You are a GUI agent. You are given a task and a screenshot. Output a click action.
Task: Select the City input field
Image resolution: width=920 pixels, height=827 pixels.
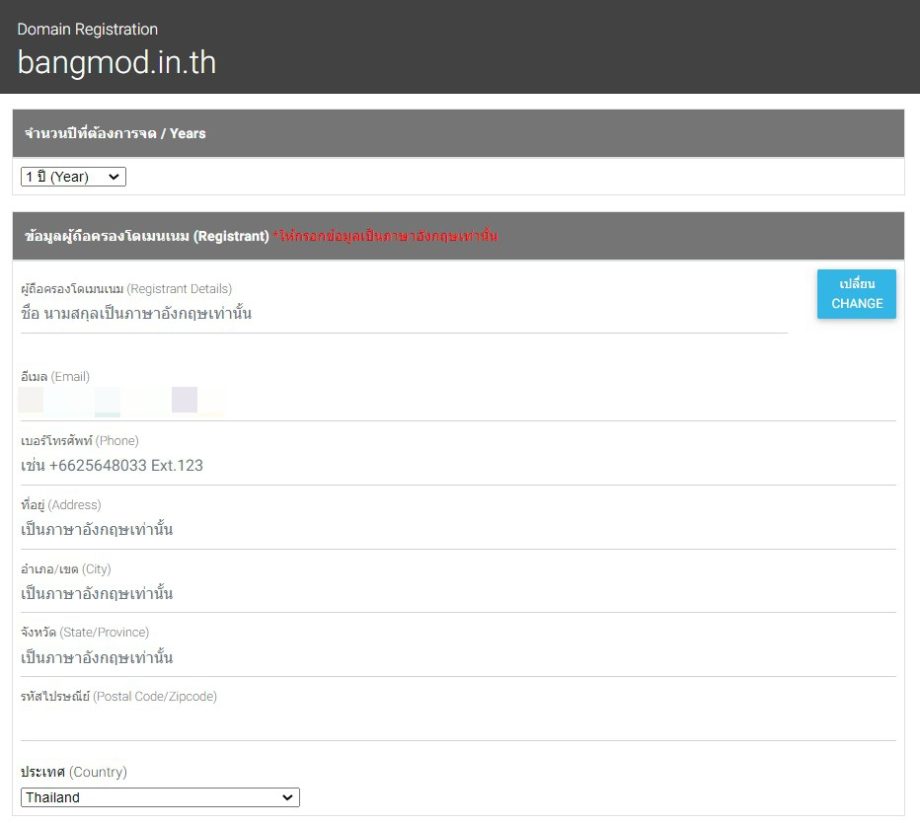click(400, 594)
